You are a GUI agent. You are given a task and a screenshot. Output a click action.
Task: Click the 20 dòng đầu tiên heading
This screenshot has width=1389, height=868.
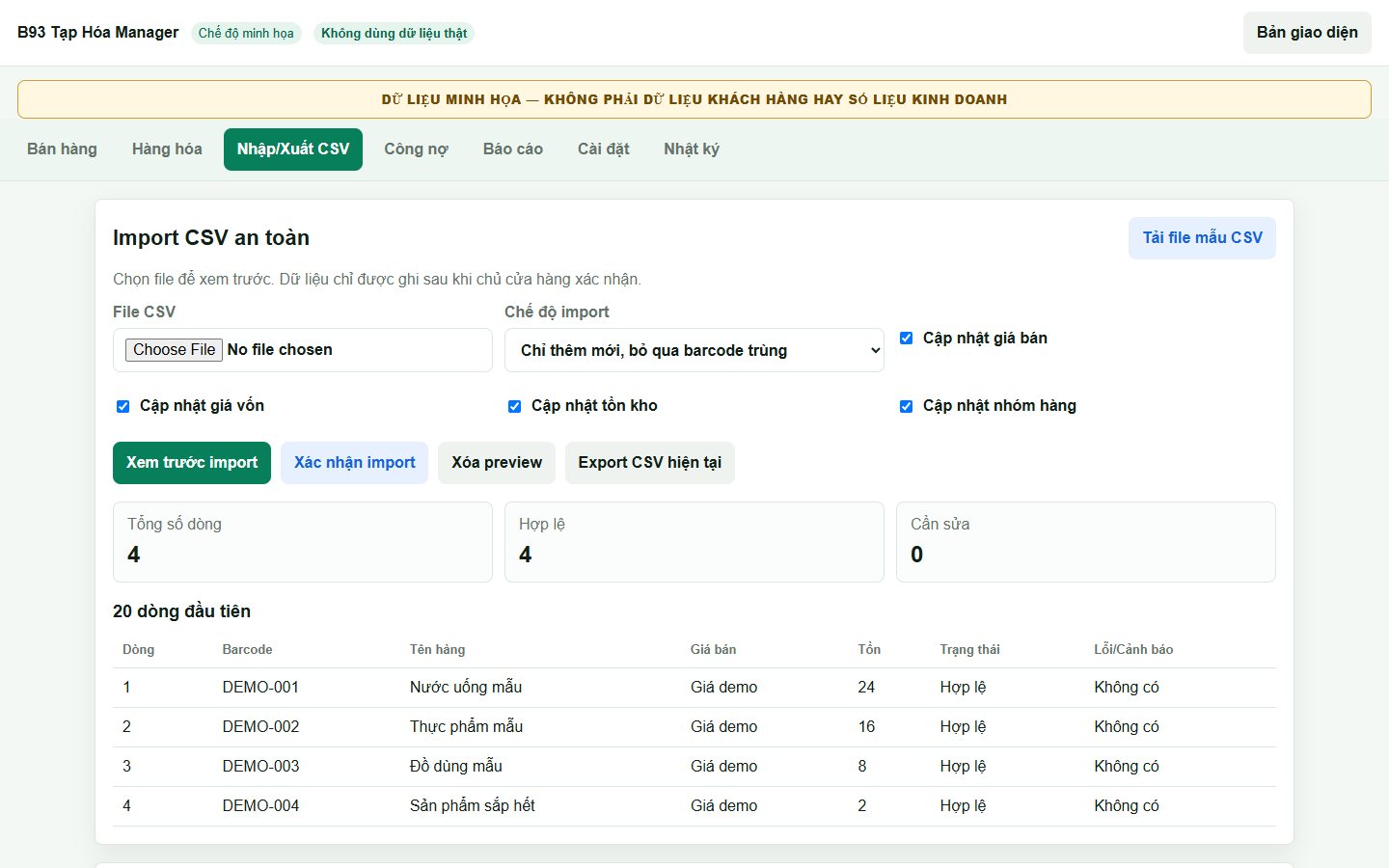[181, 611]
